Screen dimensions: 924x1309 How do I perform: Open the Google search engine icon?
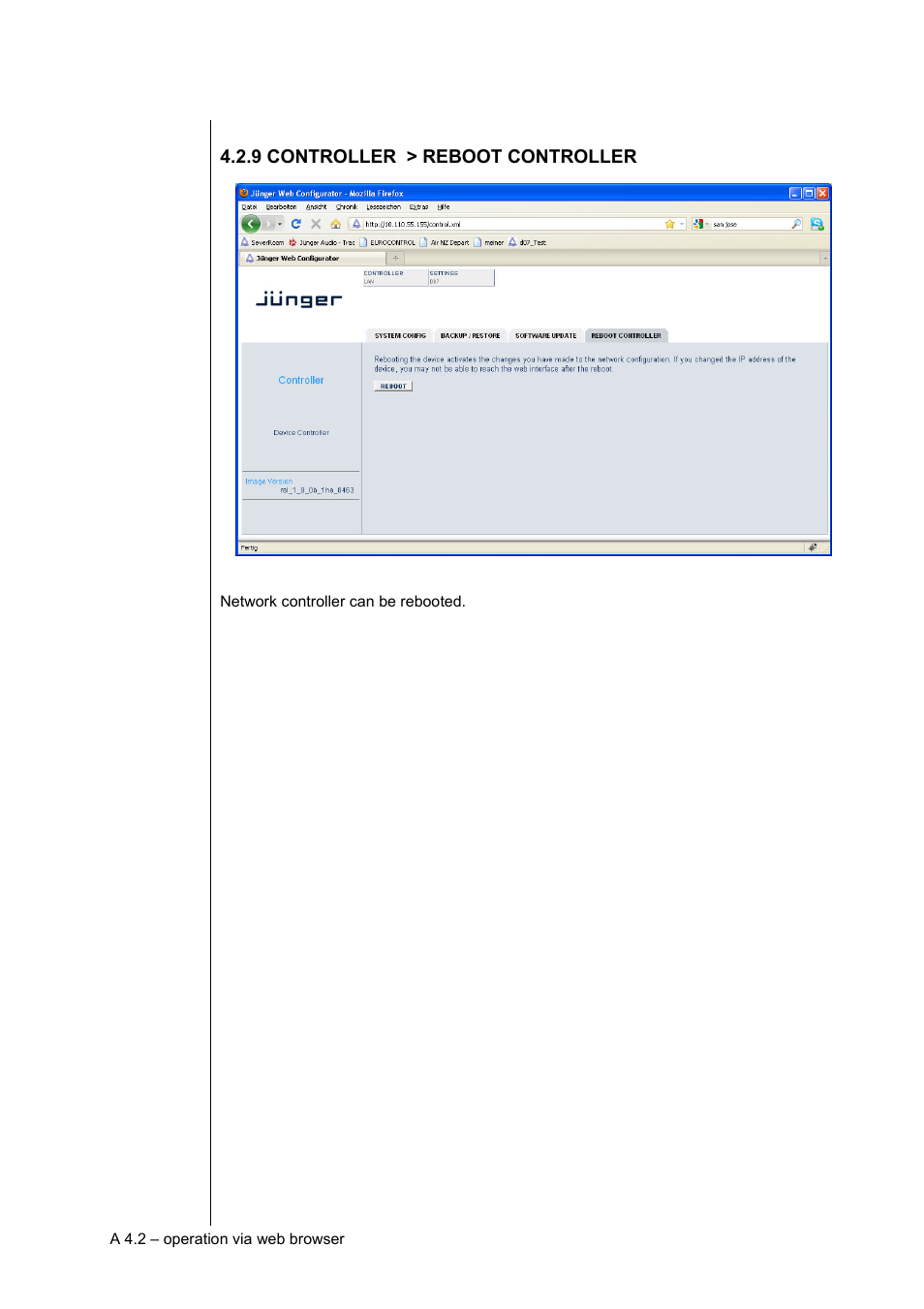click(x=697, y=224)
